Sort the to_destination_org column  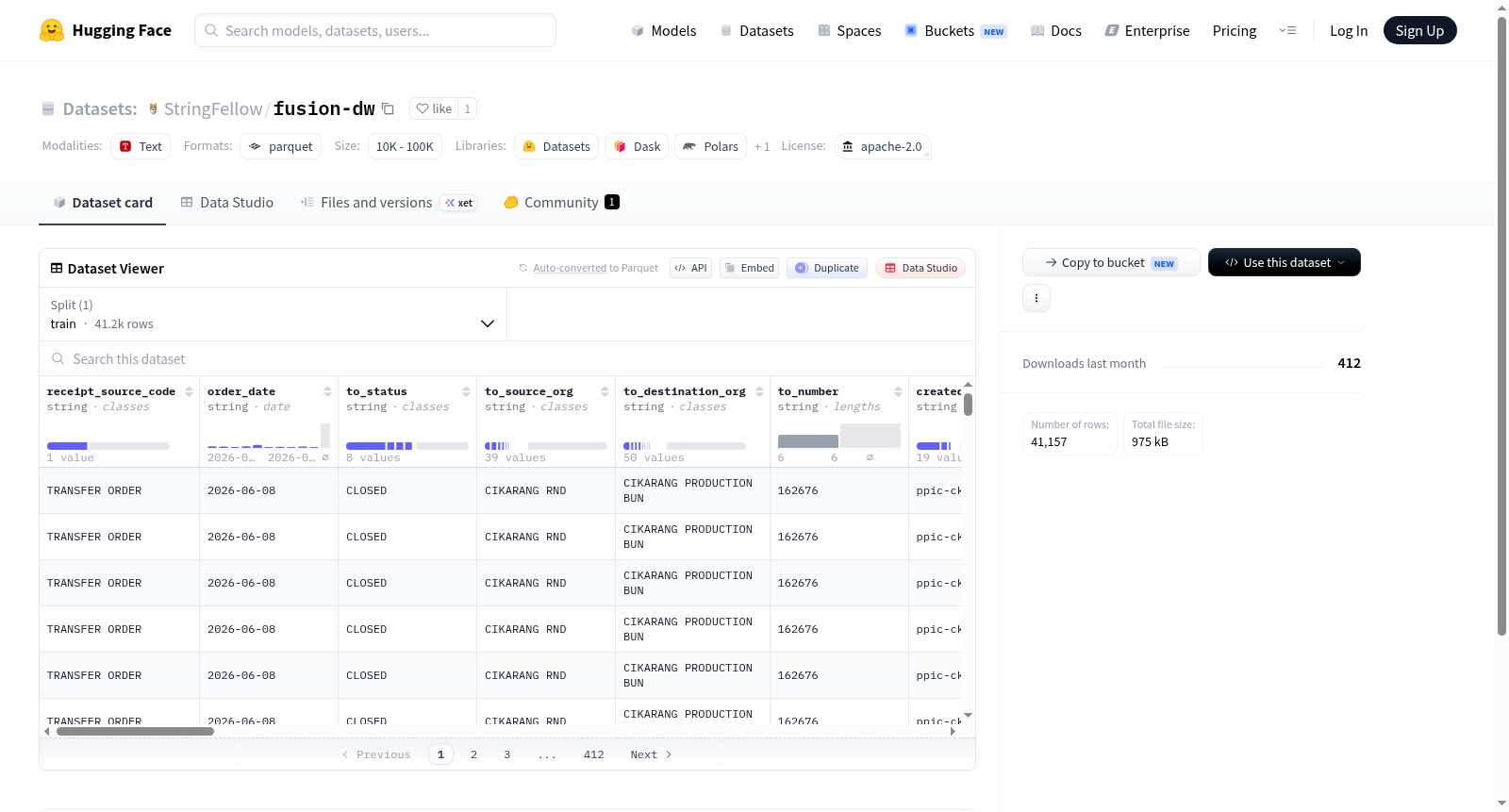(x=759, y=391)
